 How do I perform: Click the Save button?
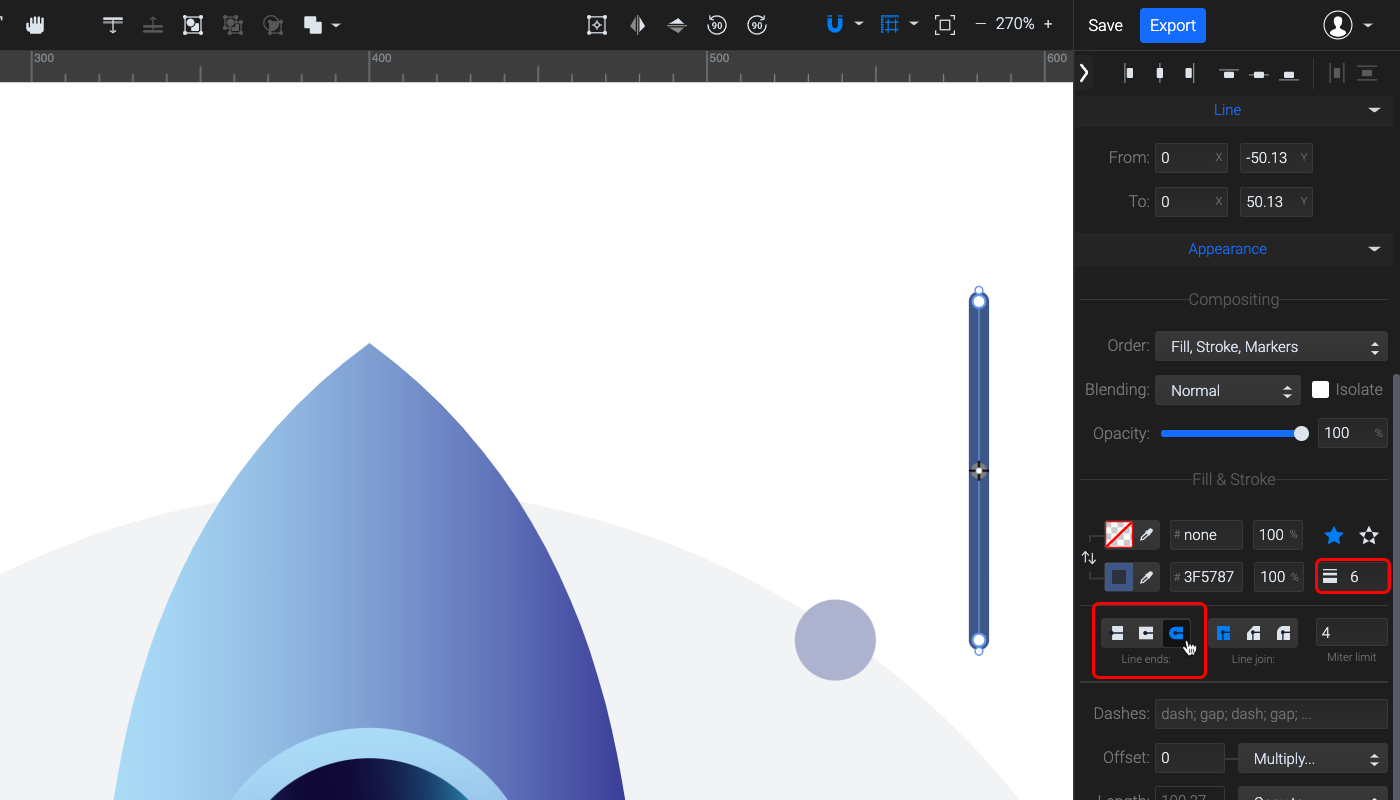pos(1105,25)
